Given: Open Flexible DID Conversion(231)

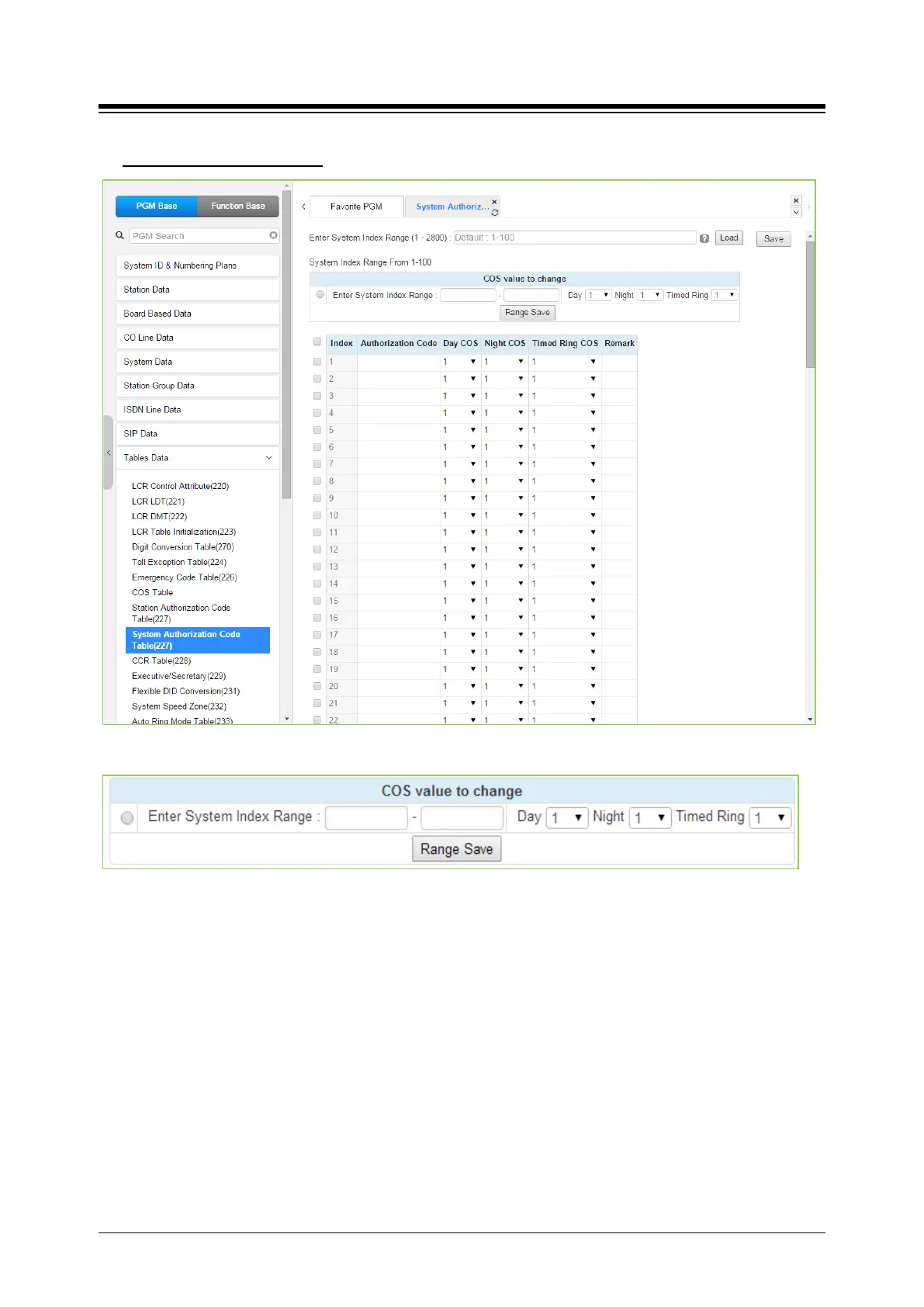Looking at the screenshot, I should [185, 691].
